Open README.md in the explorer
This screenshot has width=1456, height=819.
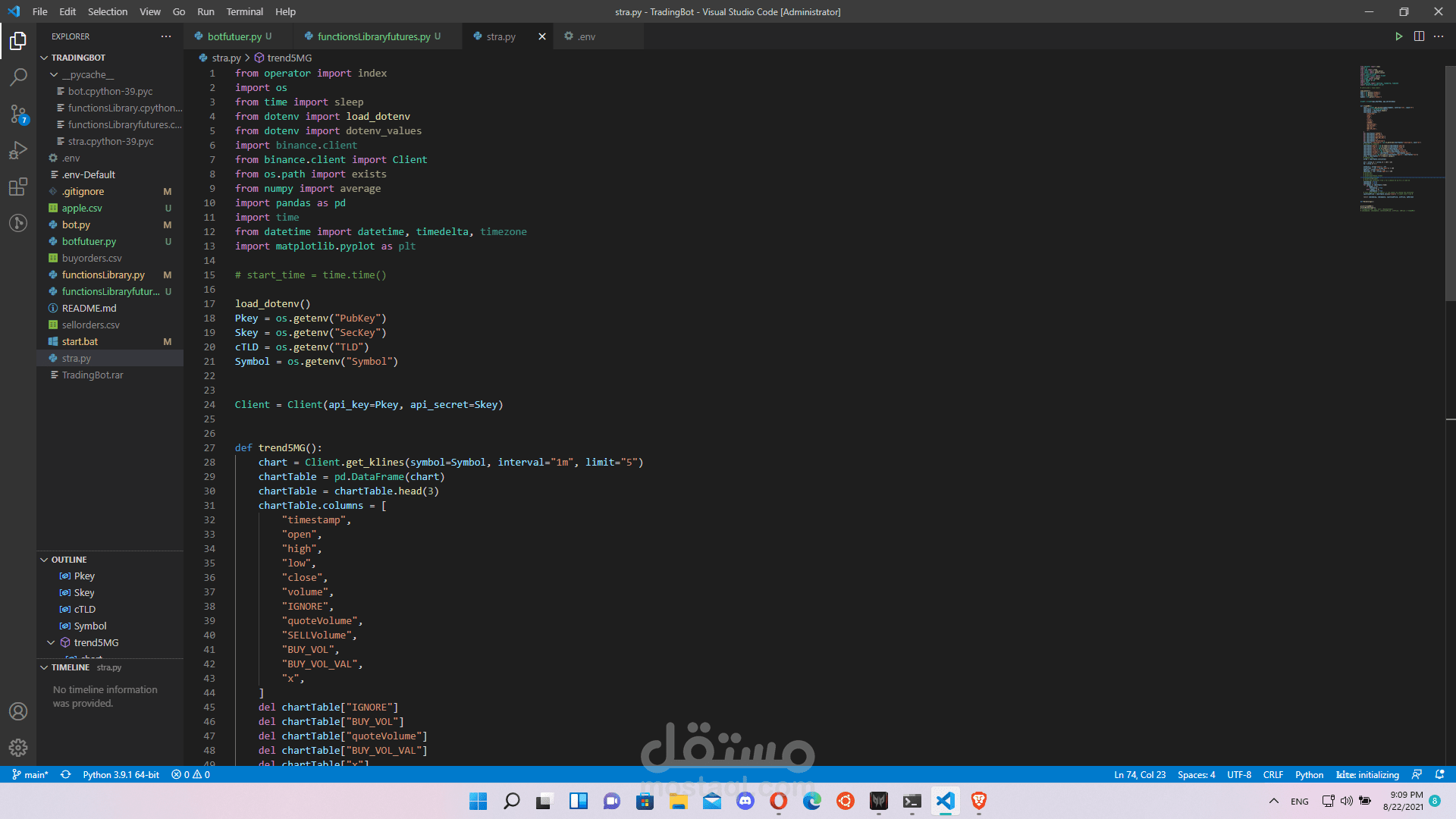(110, 308)
